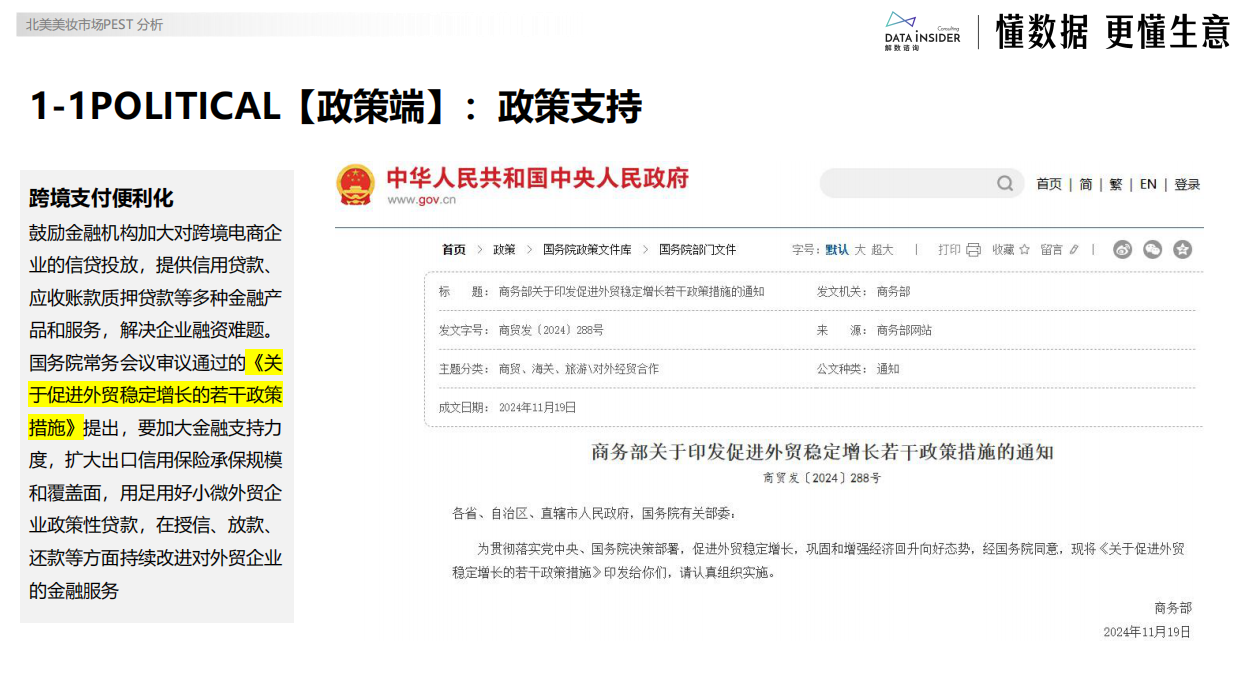Switch to traditional Chinese with 繁

(x=1116, y=184)
